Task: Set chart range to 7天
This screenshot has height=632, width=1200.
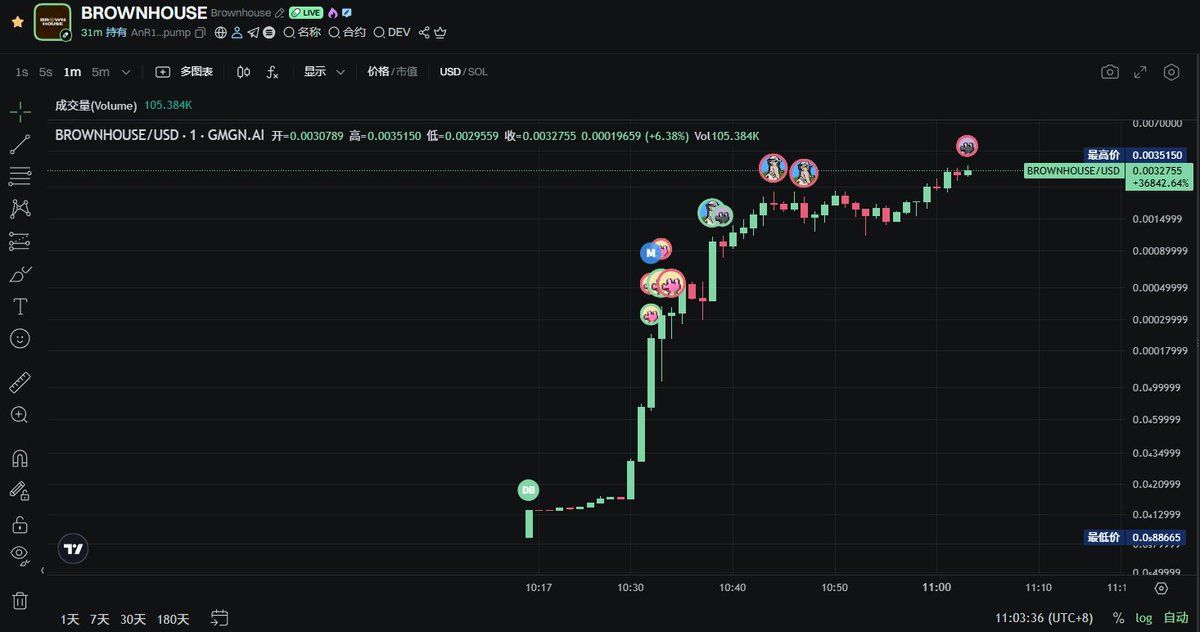Action: click(x=100, y=619)
